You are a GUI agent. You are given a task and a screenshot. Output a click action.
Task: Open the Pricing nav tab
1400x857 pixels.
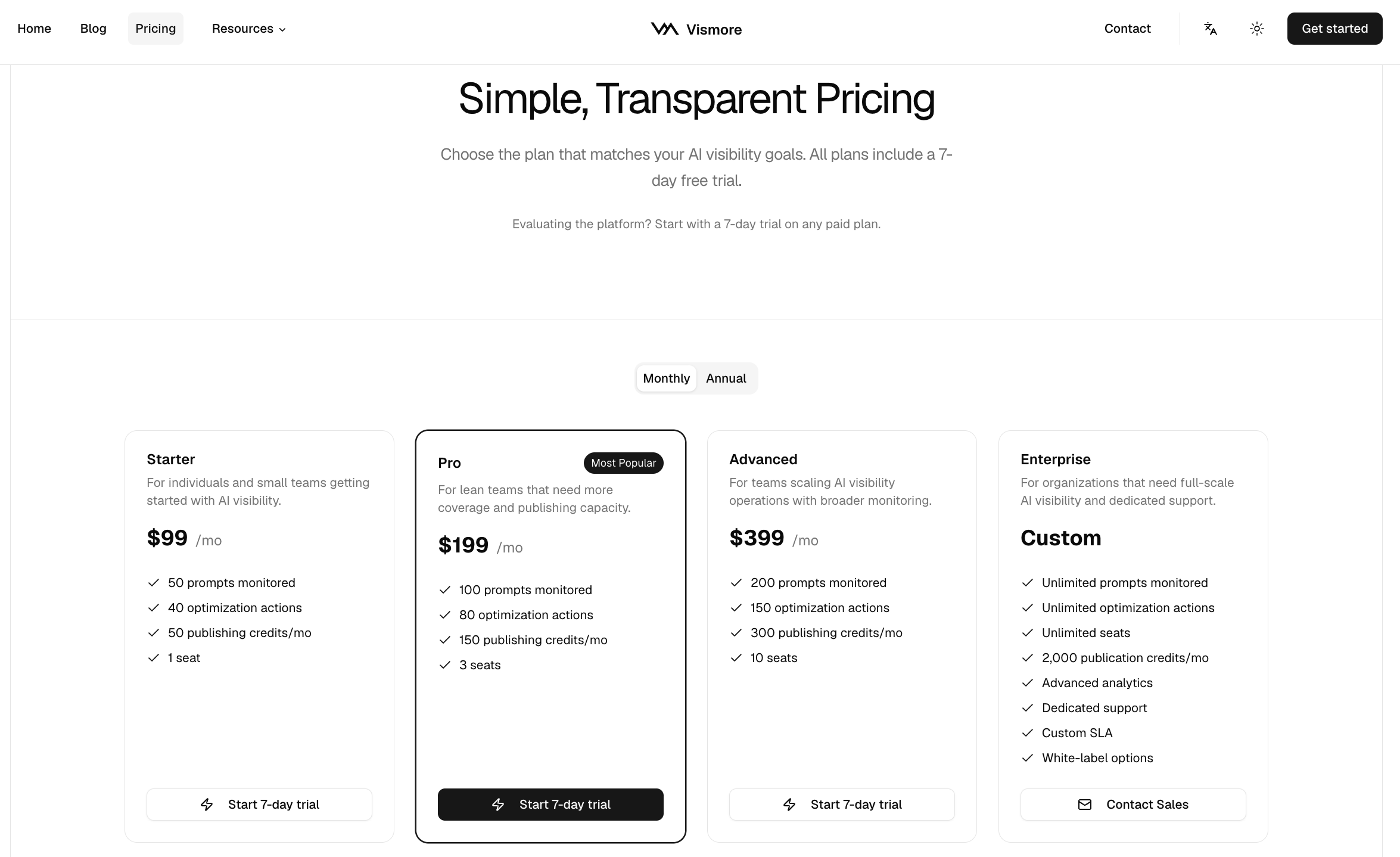[155, 29]
